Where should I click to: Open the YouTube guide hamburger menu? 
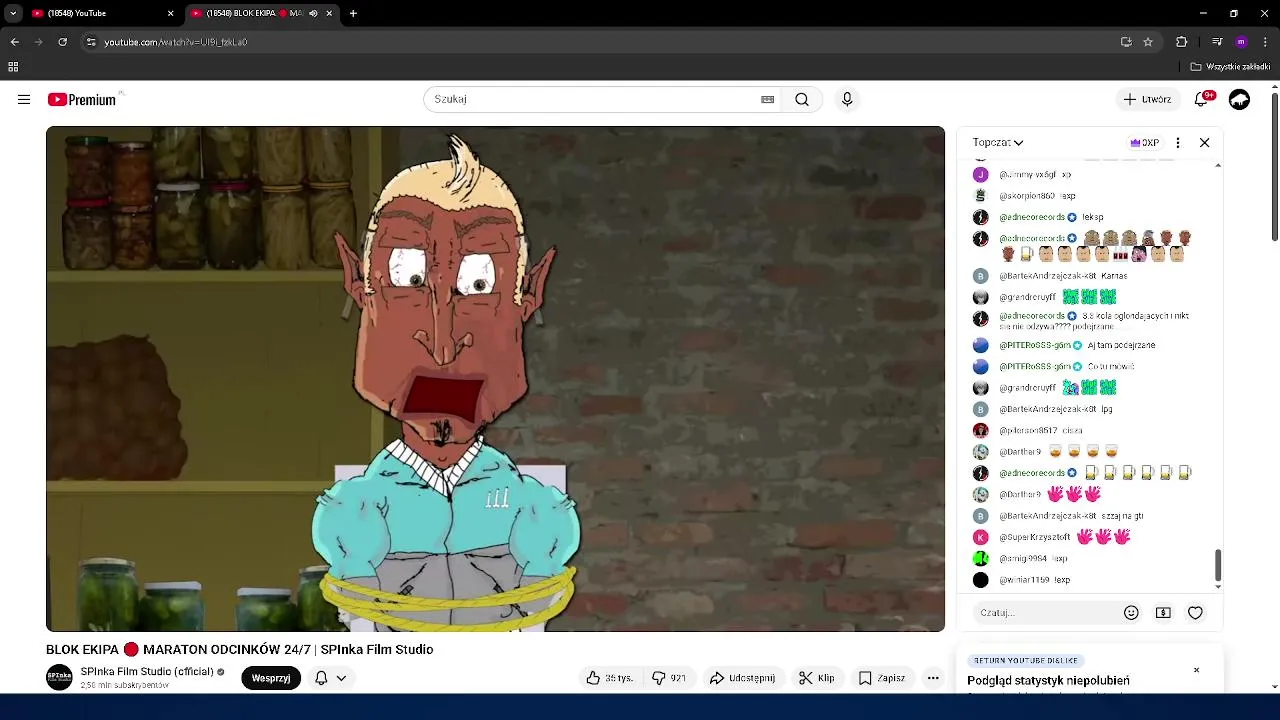24,99
